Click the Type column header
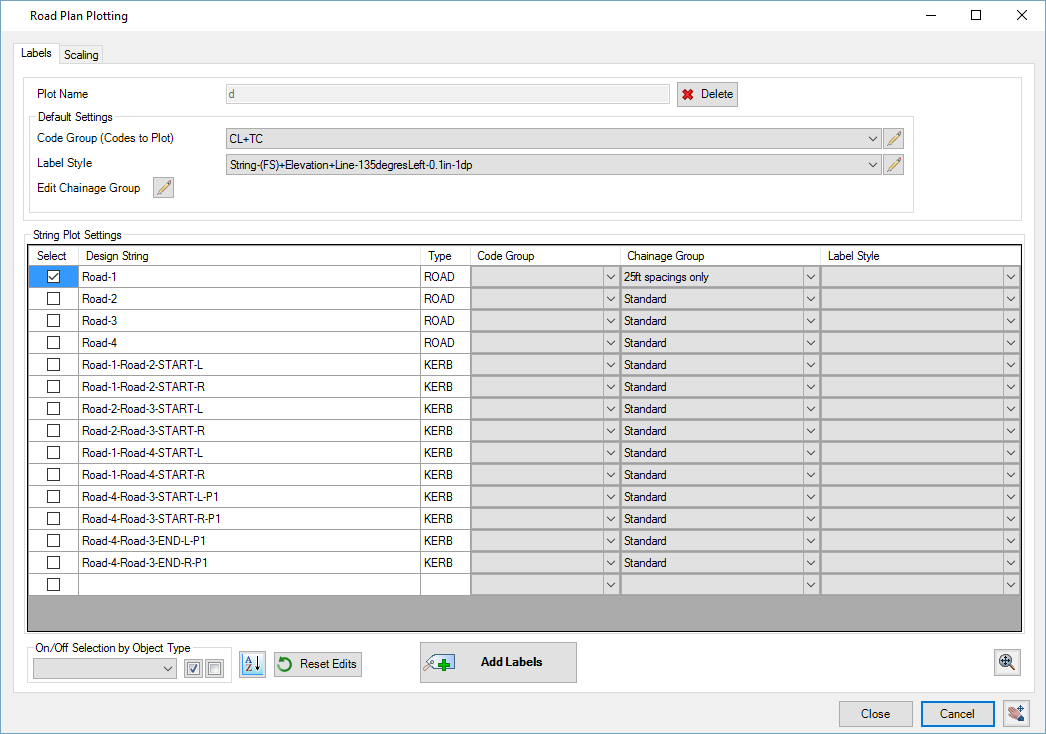 tap(446, 256)
